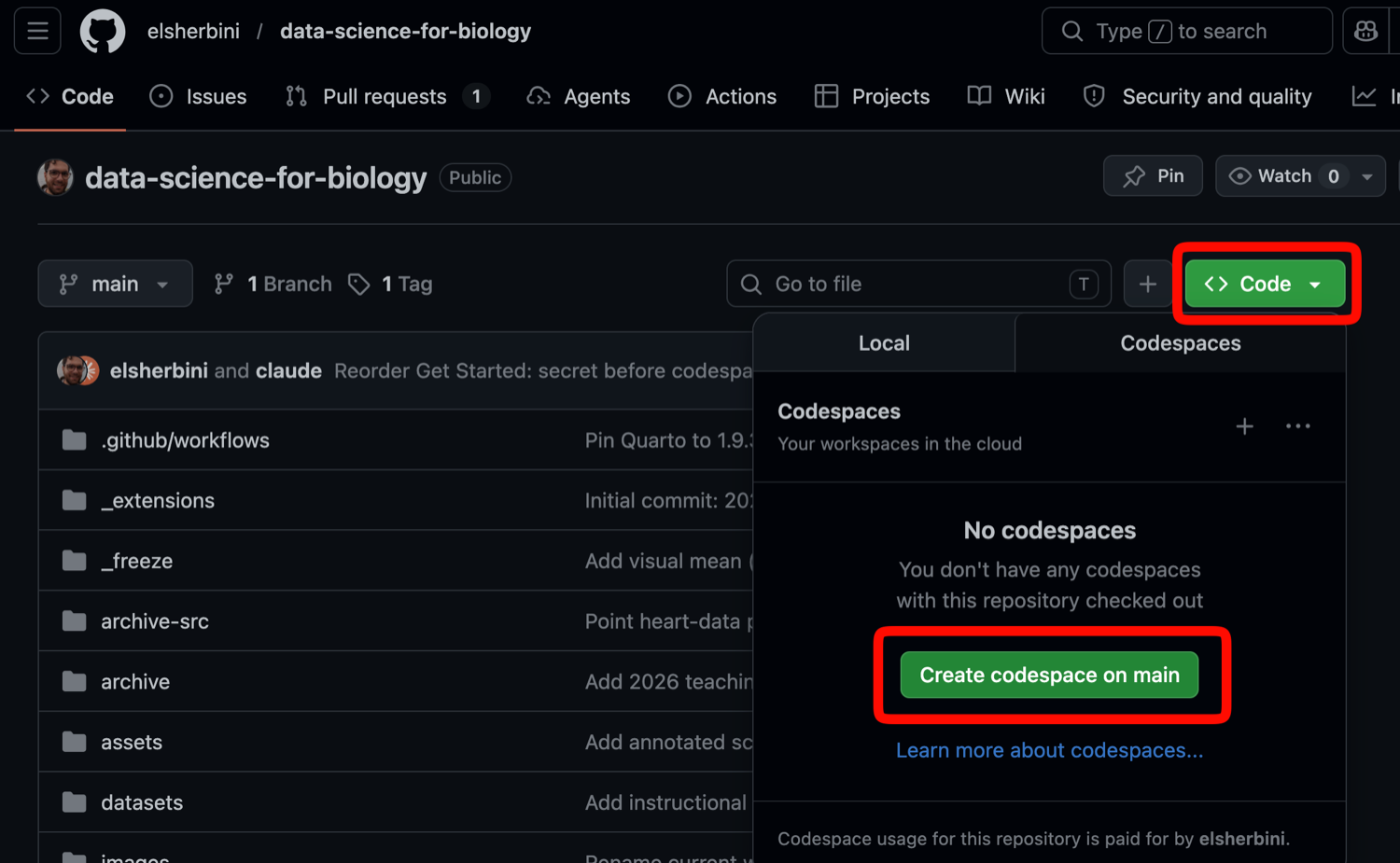1400x863 pixels.
Task: Click the pull requests count badge 1
Action: [476, 96]
